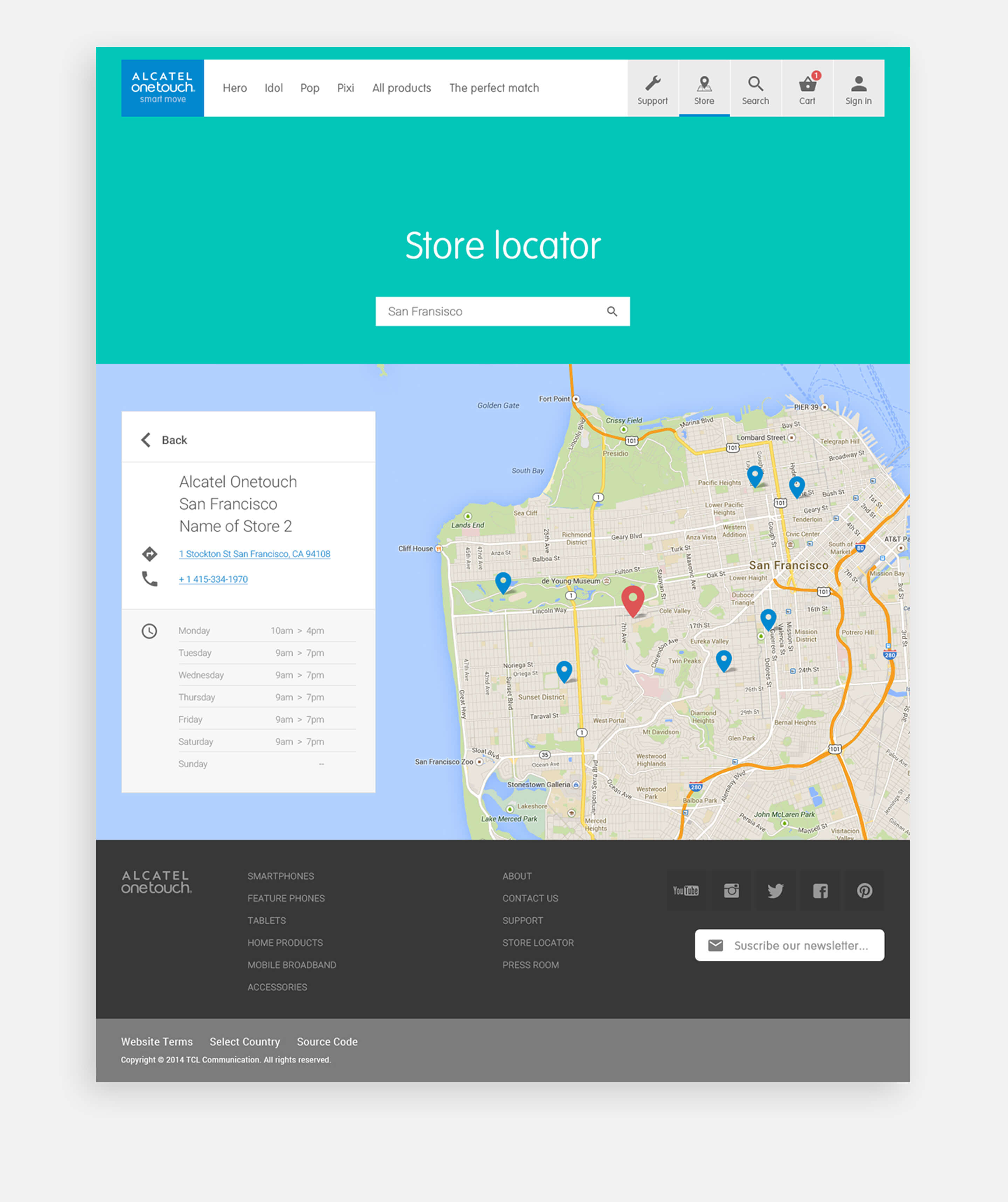
Task: Select the blue pin near Pacific Heights
Action: [755, 476]
